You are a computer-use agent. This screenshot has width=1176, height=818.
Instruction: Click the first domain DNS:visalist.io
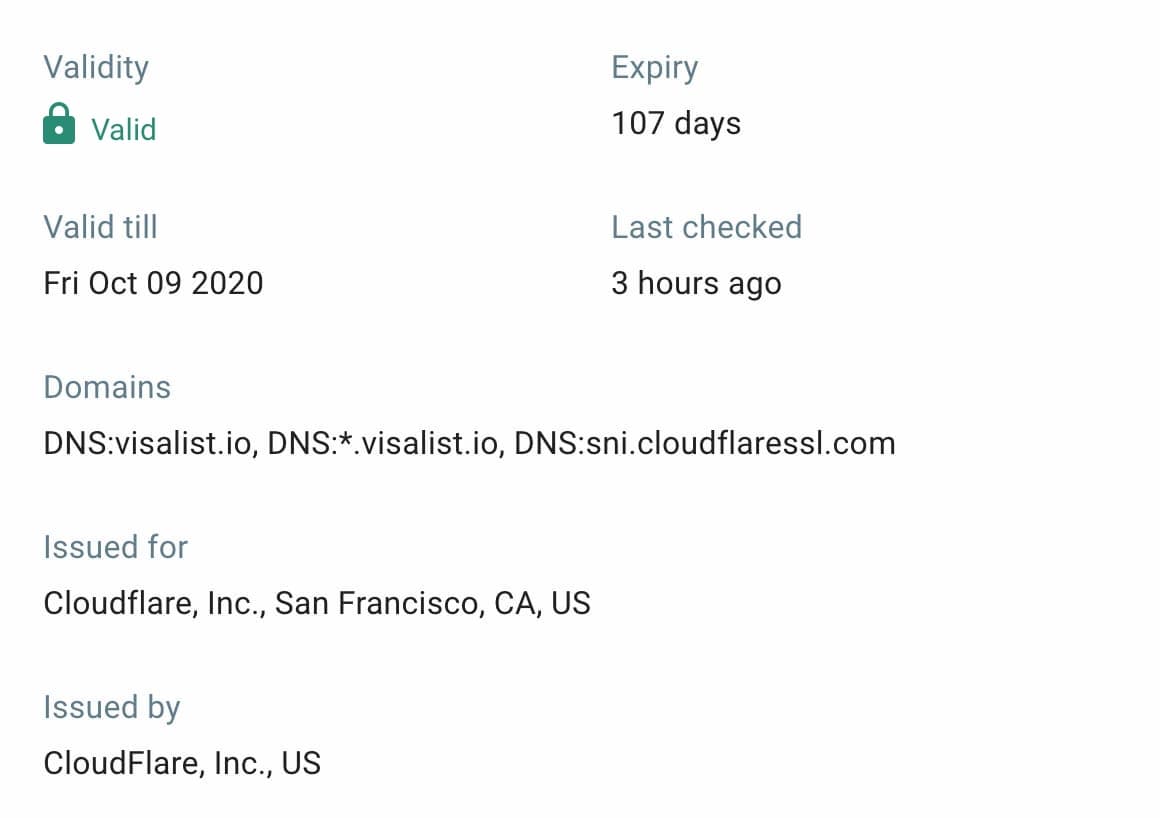click(x=148, y=443)
